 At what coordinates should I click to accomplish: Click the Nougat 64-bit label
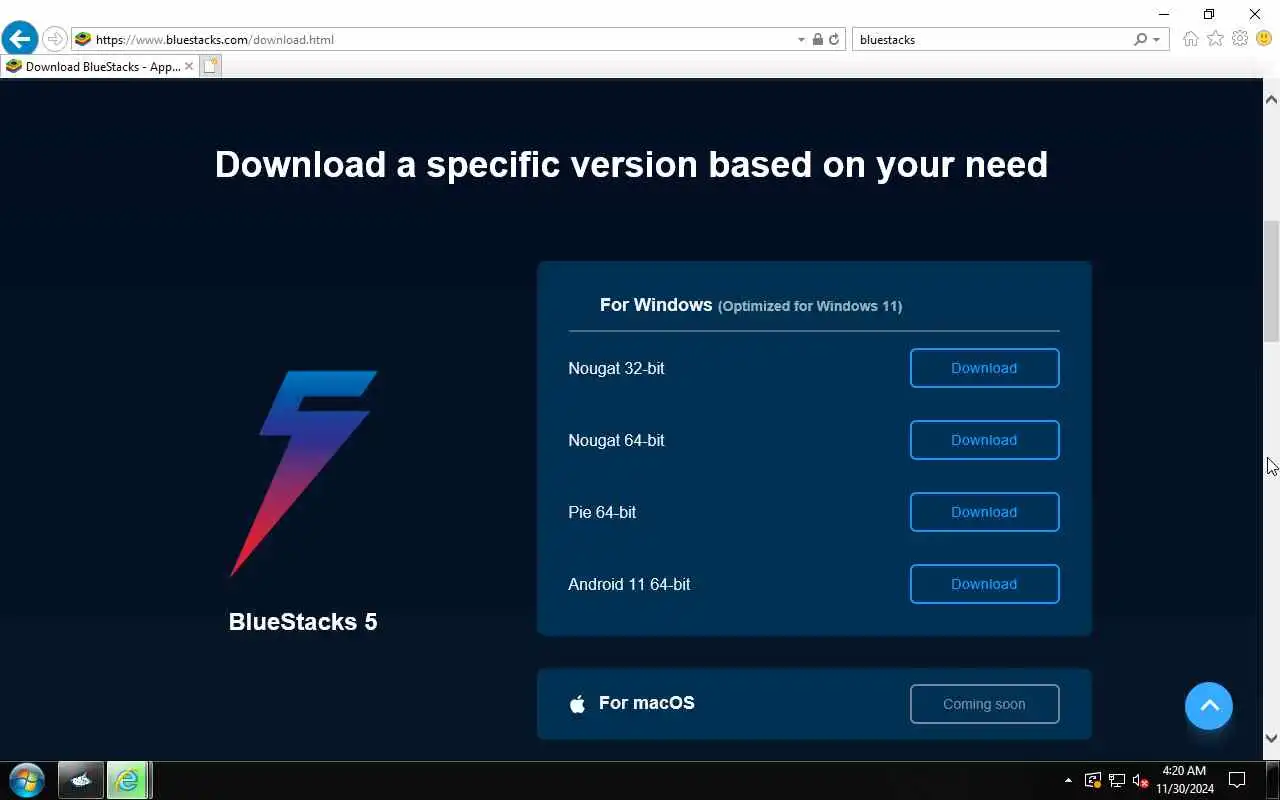616,440
